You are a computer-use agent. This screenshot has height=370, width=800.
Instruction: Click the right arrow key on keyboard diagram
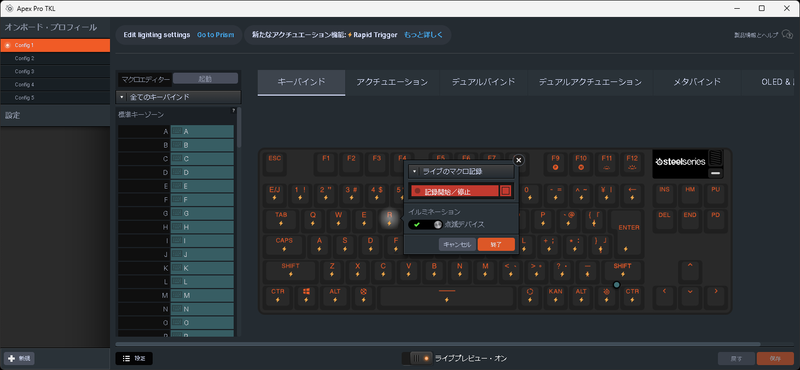coord(716,297)
